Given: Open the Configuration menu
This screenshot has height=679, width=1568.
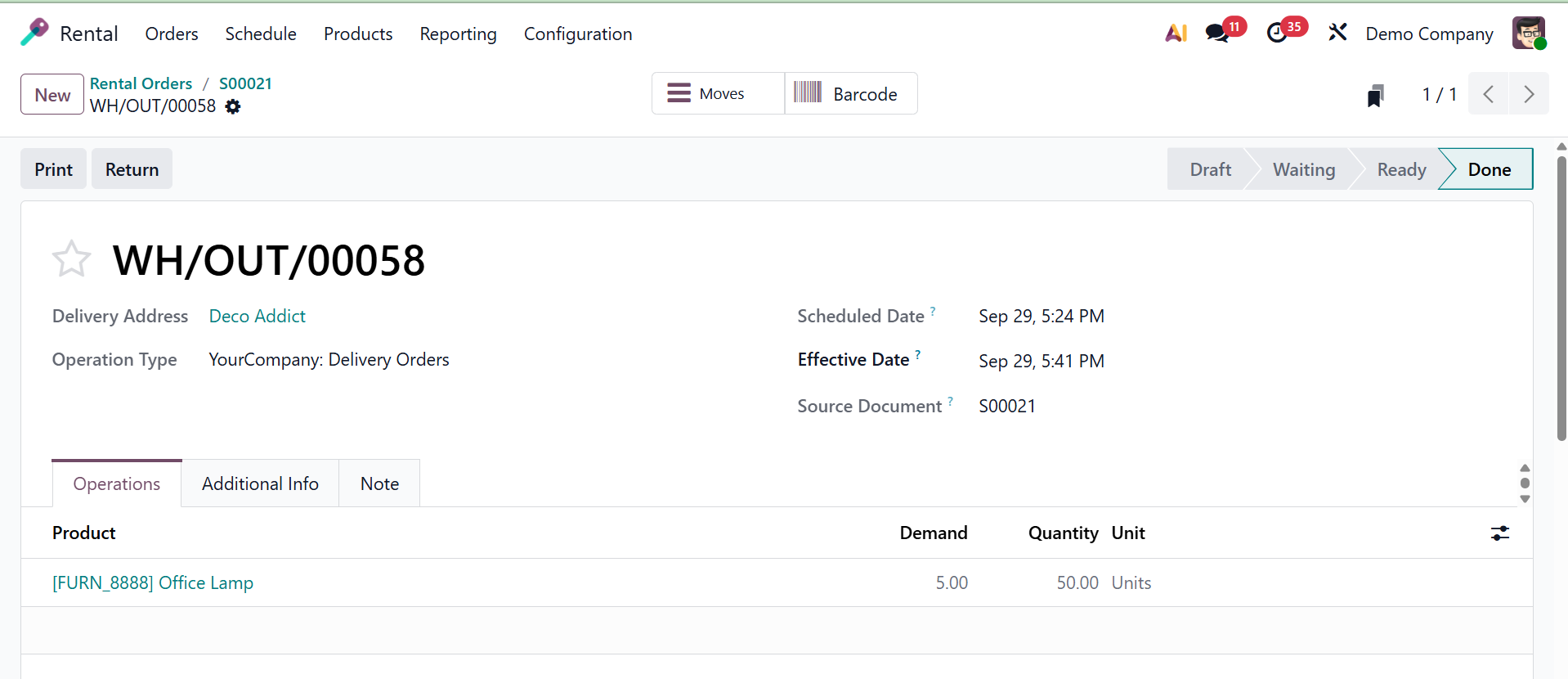Looking at the screenshot, I should [x=577, y=34].
